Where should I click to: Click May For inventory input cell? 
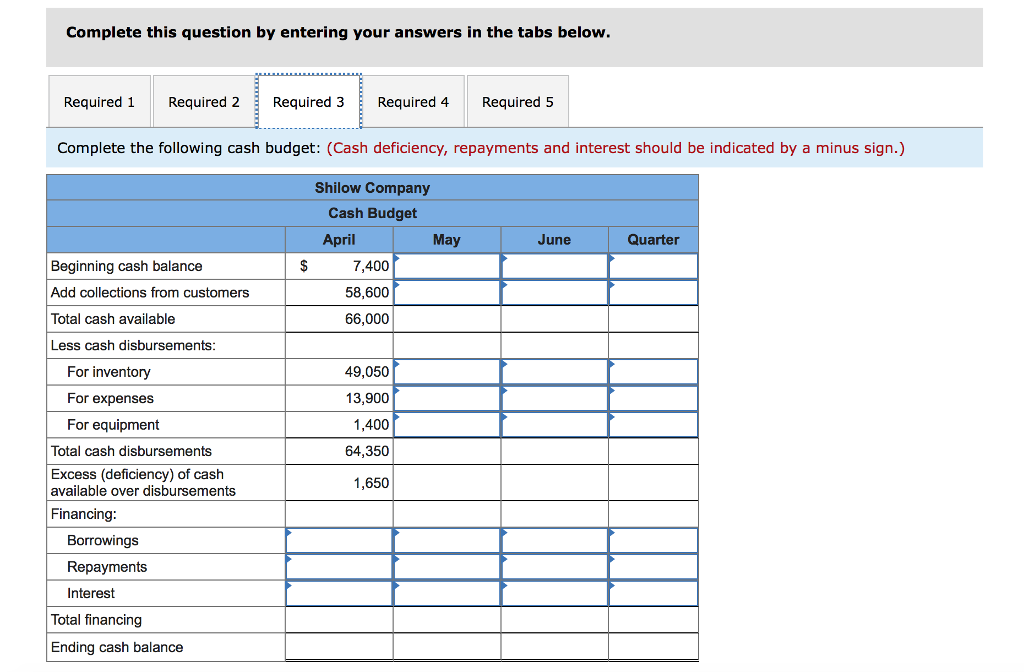(x=447, y=372)
